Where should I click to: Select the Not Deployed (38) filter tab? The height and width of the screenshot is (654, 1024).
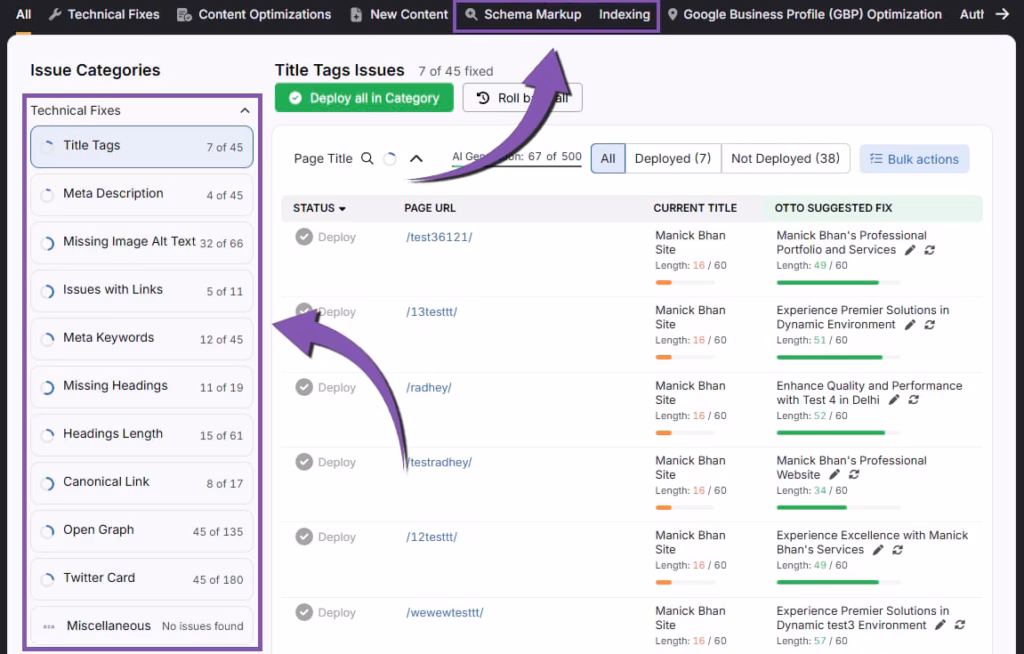point(785,158)
